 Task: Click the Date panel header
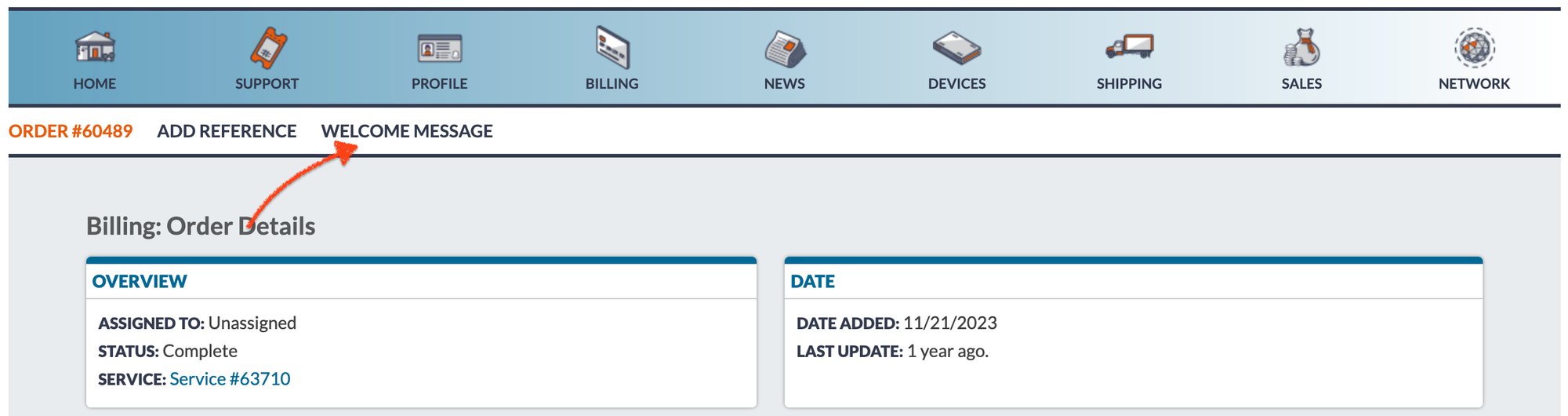tap(812, 281)
